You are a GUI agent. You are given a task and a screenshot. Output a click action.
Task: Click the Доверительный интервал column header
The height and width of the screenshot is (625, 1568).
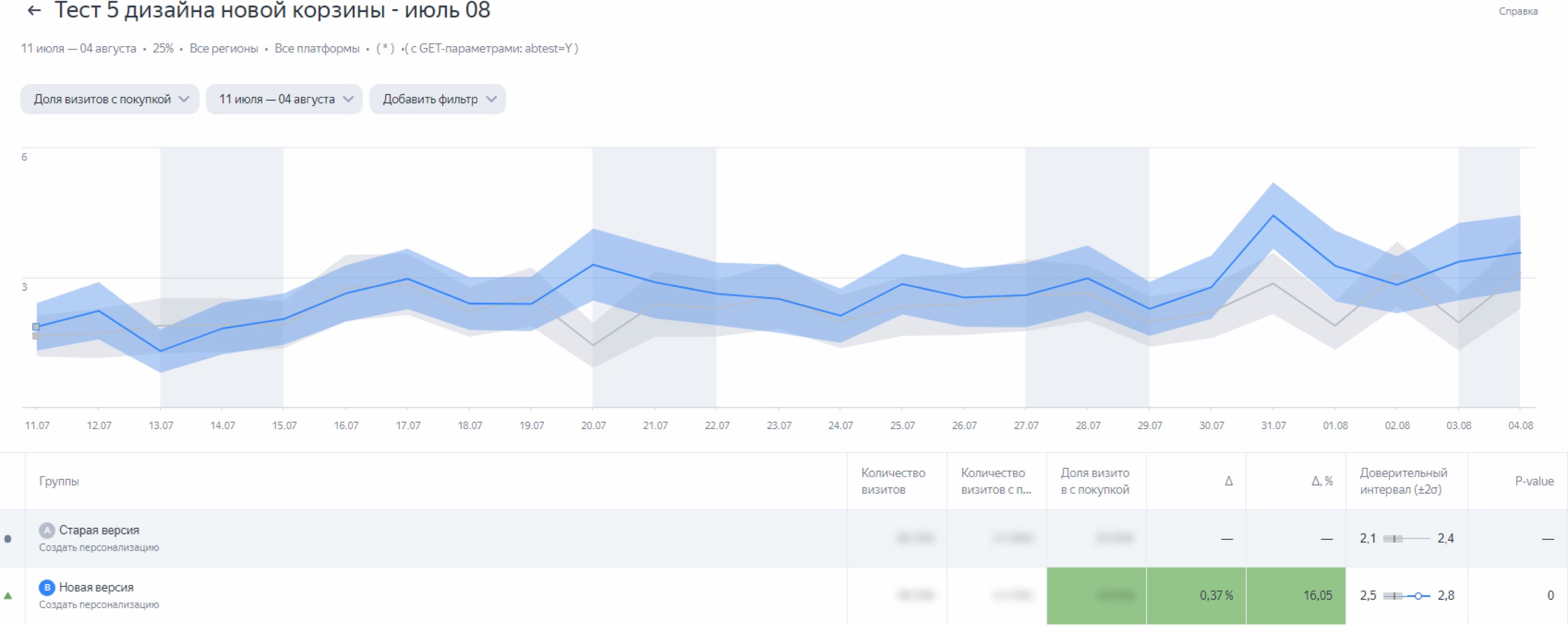[1403, 481]
